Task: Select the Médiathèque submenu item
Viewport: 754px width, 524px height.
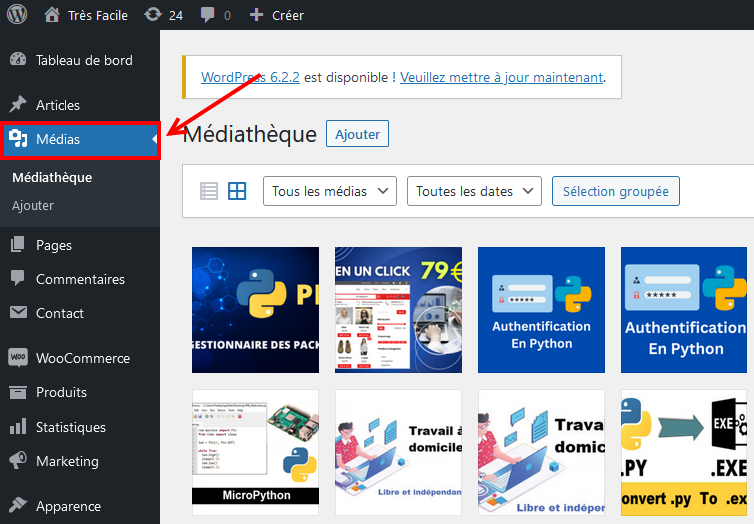Action: (x=52, y=177)
